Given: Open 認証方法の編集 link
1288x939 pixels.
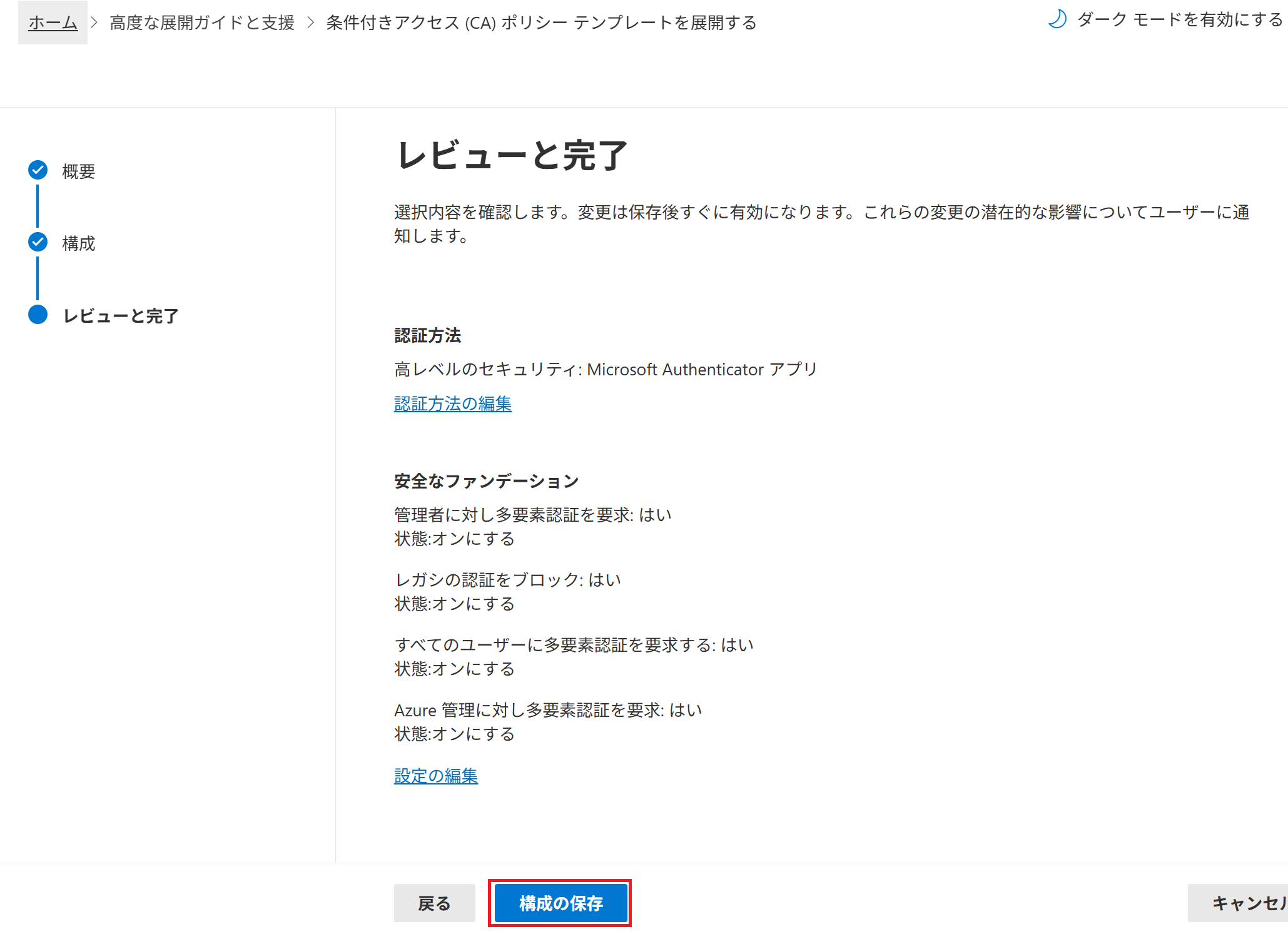Looking at the screenshot, I should coord(452,404).
